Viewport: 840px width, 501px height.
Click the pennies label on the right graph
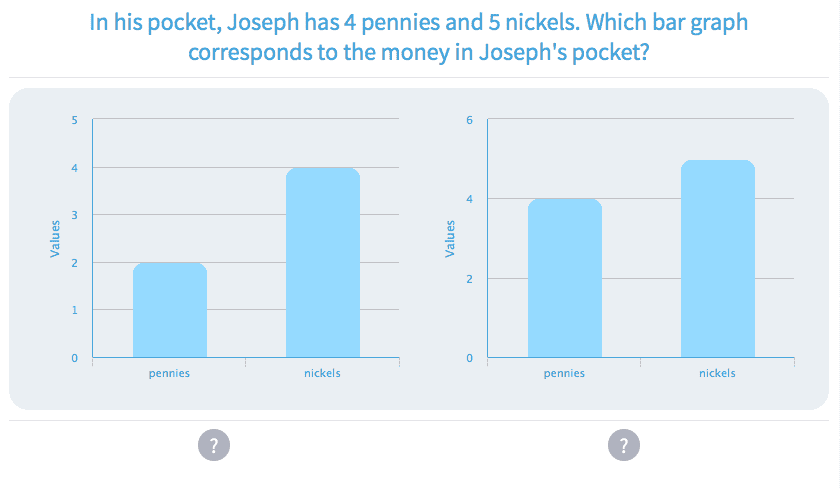[x=564, y=373]
